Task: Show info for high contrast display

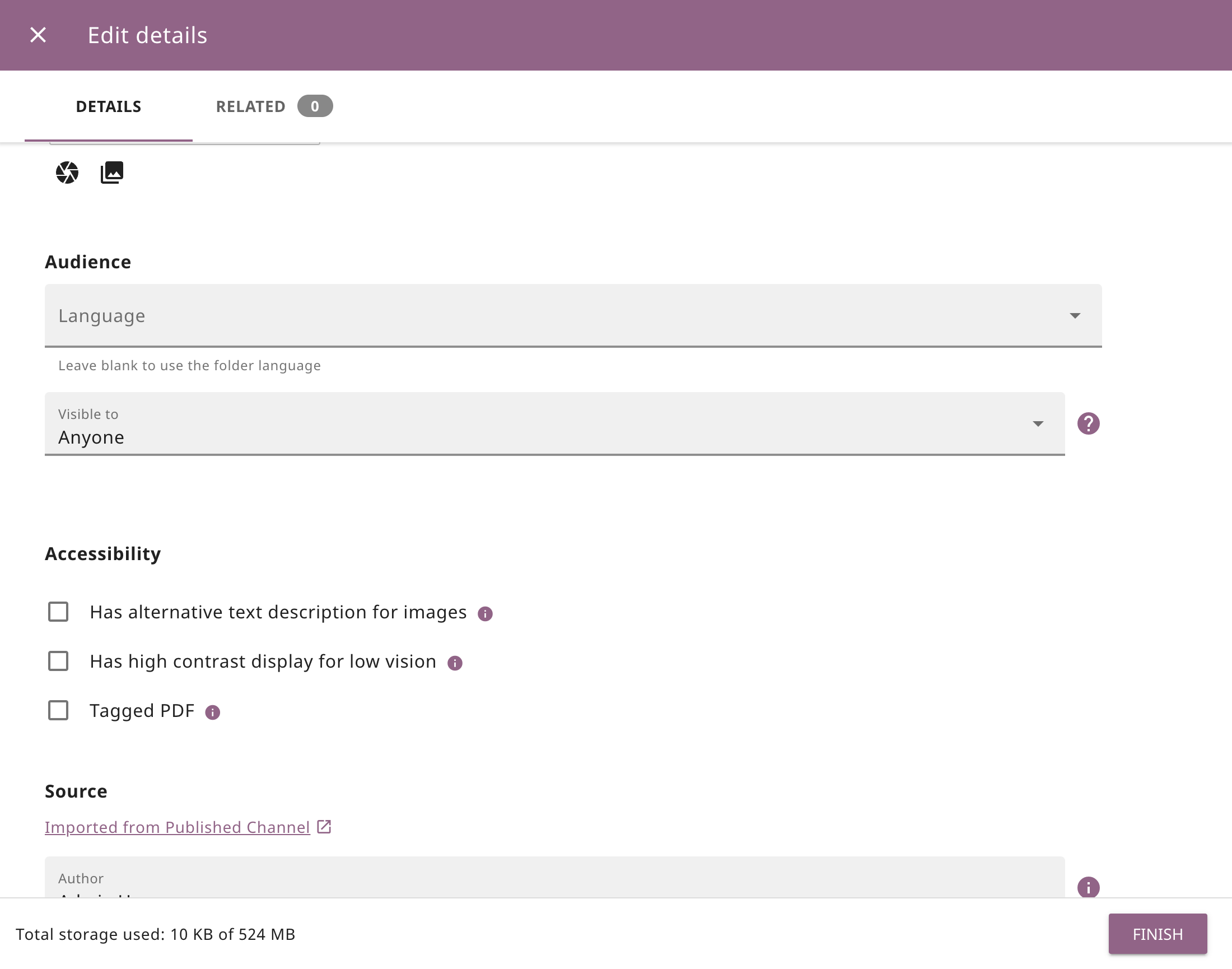Action: click(455, 663)
